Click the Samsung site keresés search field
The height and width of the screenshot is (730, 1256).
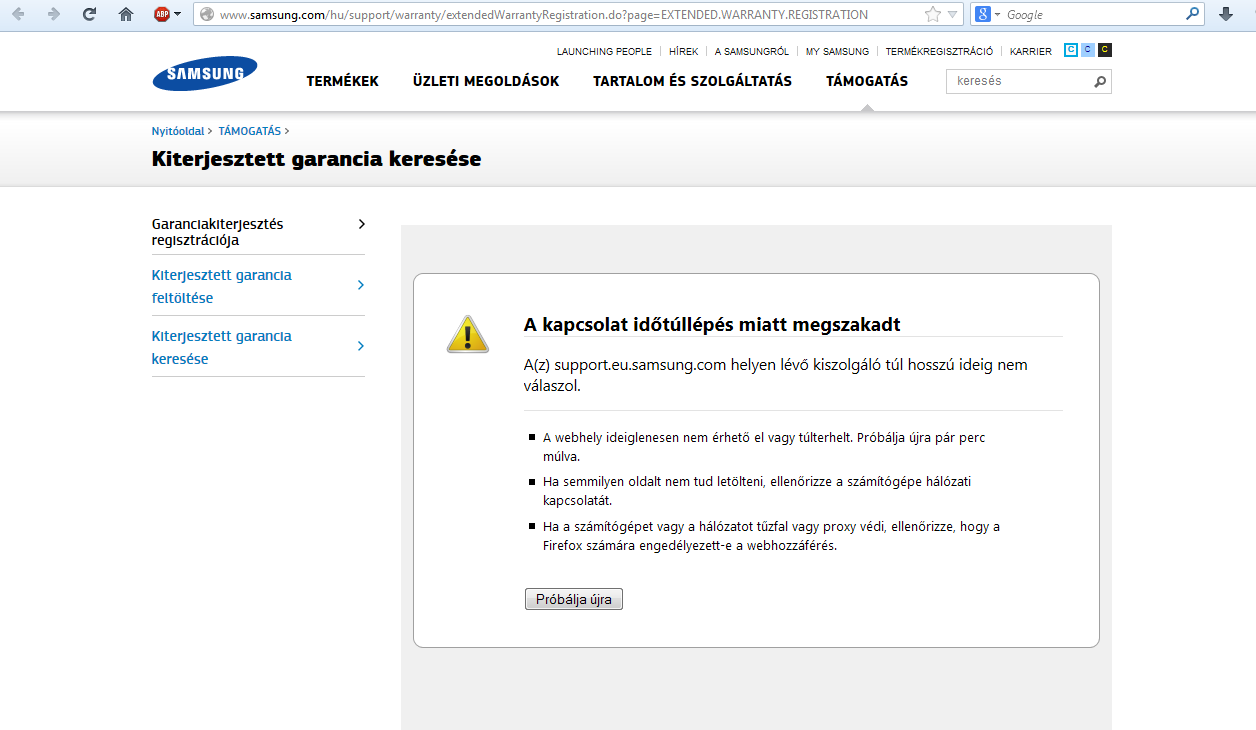(x=1019, y=81)
